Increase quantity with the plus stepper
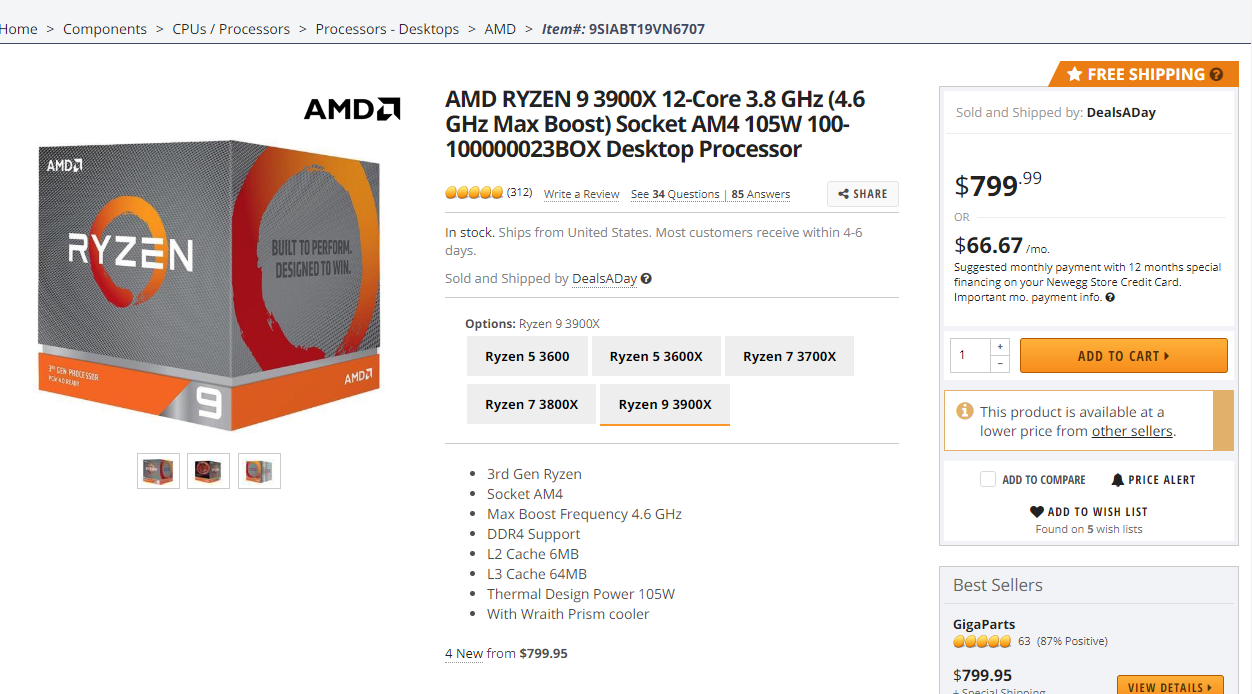Screen dimensions: 1252x694 1001,347
